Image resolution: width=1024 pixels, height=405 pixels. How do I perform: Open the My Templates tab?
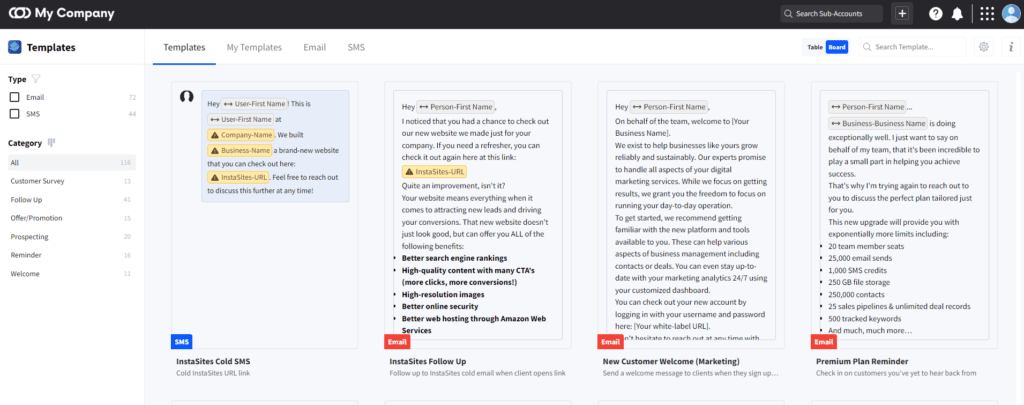click(254, 47)
